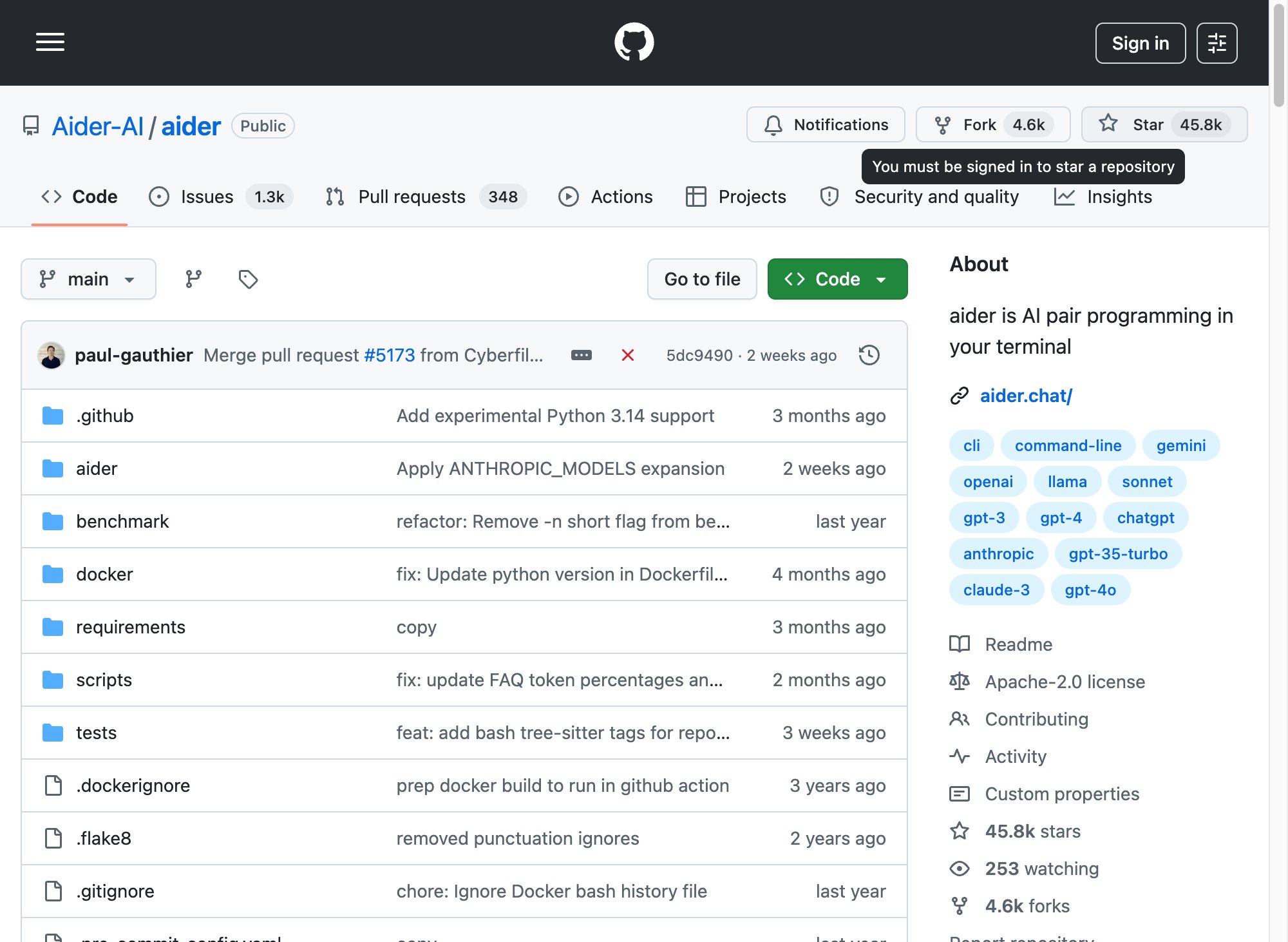The height and width of the screenshot is (942, 1288).
Task: Click the aider folder icon
Action: [53, 468]
